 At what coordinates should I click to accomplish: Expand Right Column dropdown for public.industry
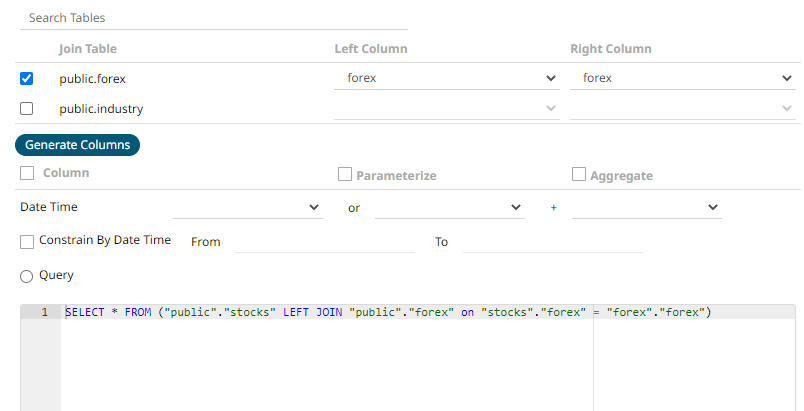click(x=682, y=108)
